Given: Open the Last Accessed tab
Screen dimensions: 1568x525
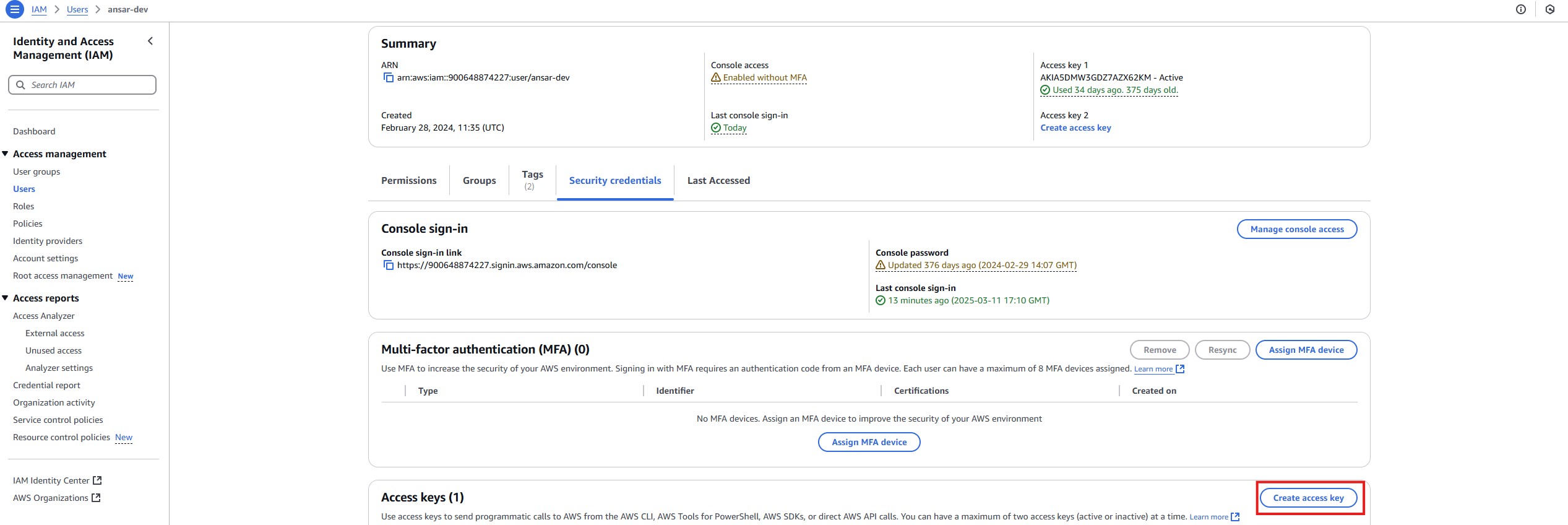Looking at the screenshot, I should click(718, 180).
